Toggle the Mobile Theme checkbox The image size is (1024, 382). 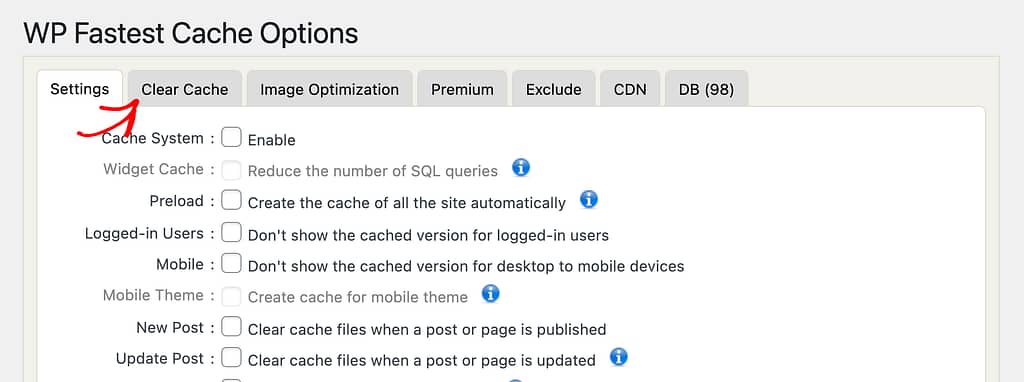click(x=231, y=296)
